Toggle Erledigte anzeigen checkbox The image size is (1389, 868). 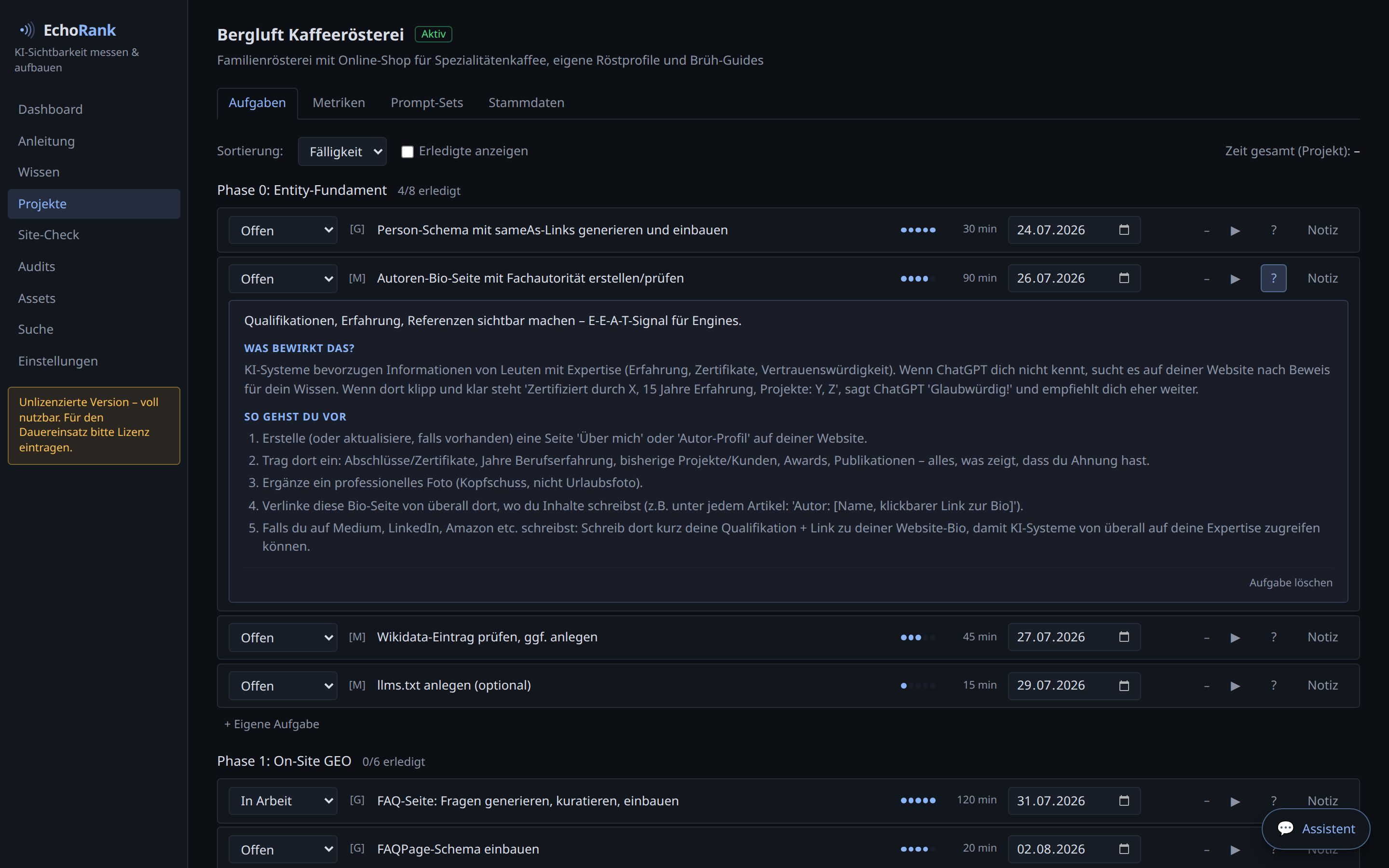(407, 151)
